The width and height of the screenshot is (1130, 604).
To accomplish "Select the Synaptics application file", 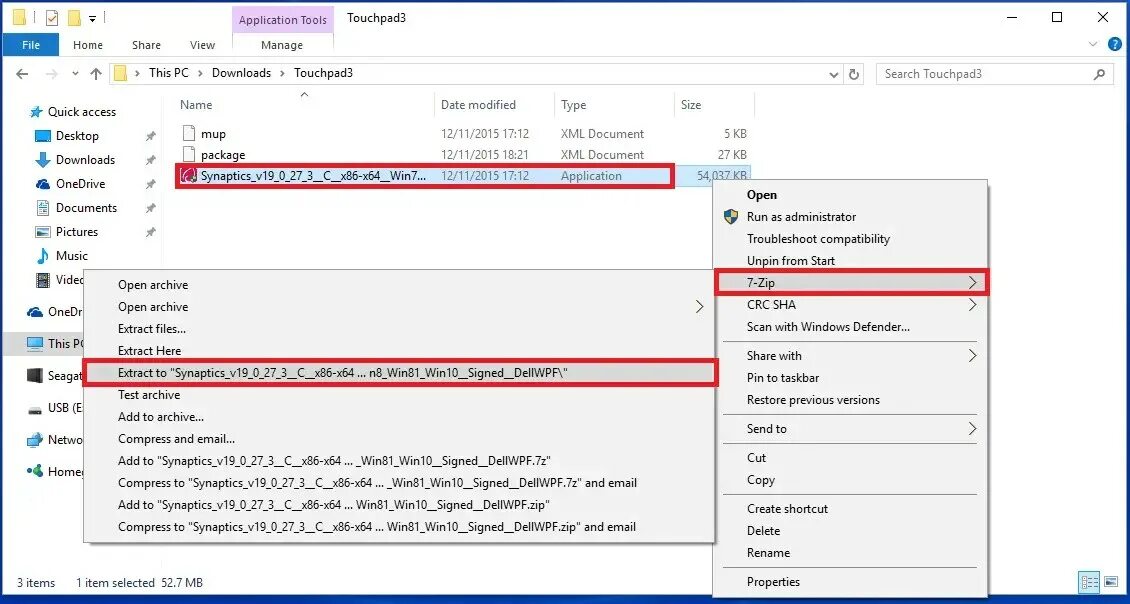I will point(313,176).
